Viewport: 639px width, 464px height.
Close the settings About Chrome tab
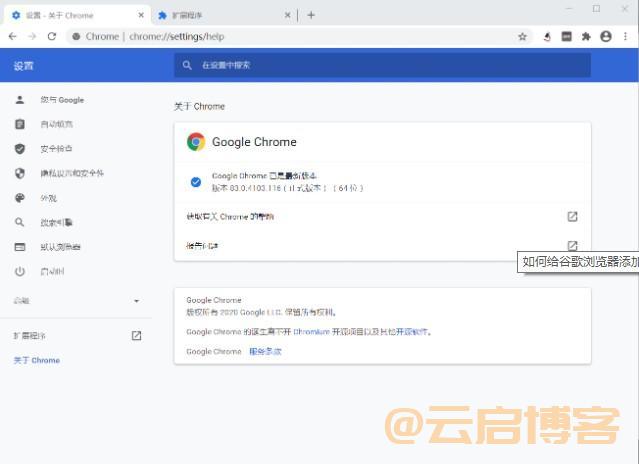coord(141,15)
